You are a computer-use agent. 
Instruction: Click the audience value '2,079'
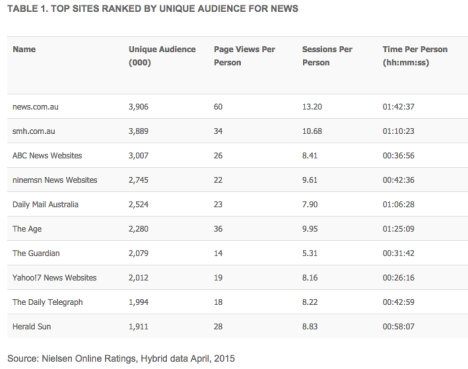(x=138, y=253)
